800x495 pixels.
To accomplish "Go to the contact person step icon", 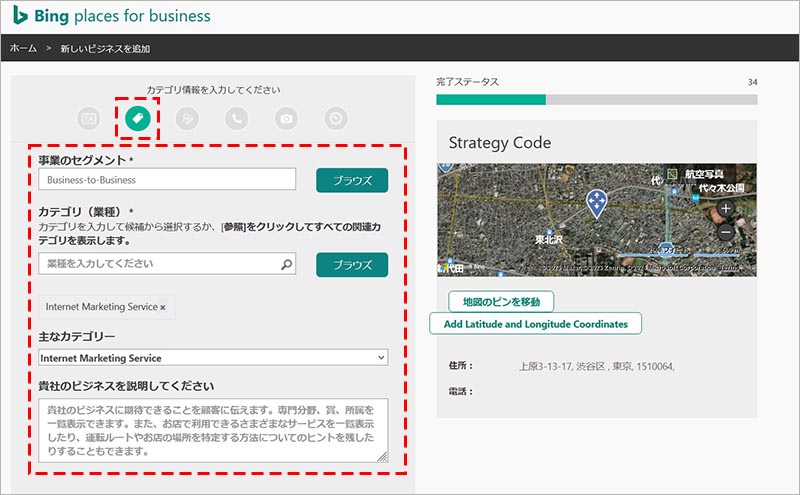I will pos(187,118).
